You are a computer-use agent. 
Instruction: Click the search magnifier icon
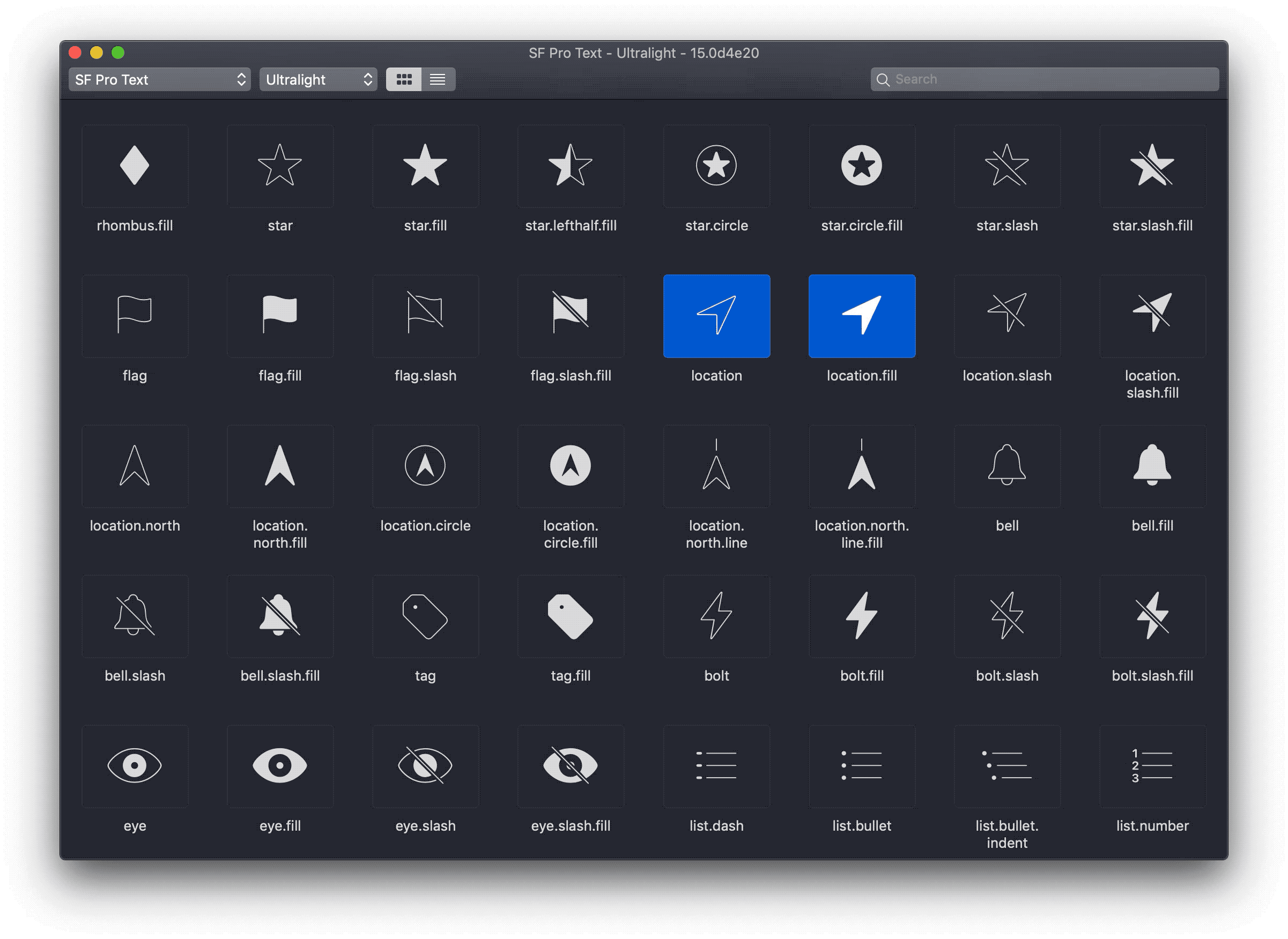tap(883, 79)
